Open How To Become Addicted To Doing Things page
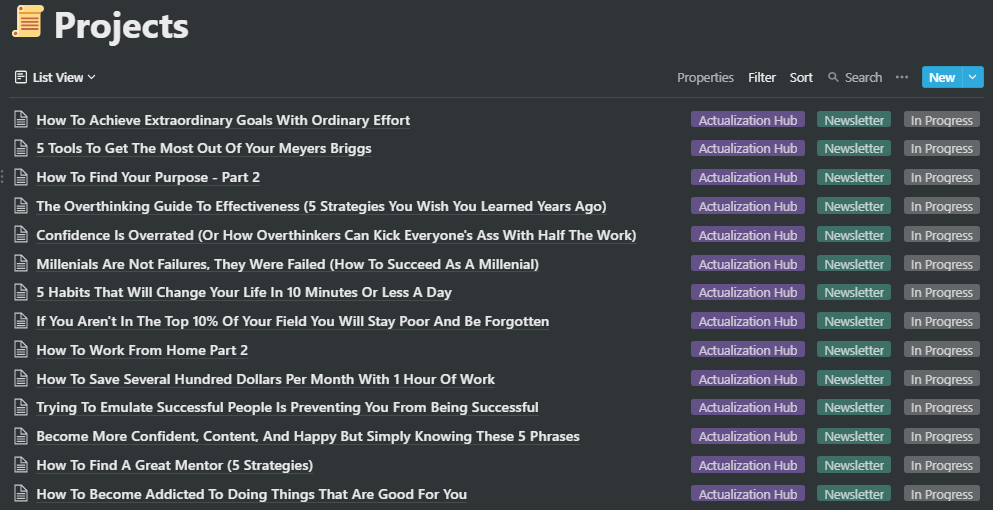Viewport: 993px width, 510px height. tap(251, 495)
